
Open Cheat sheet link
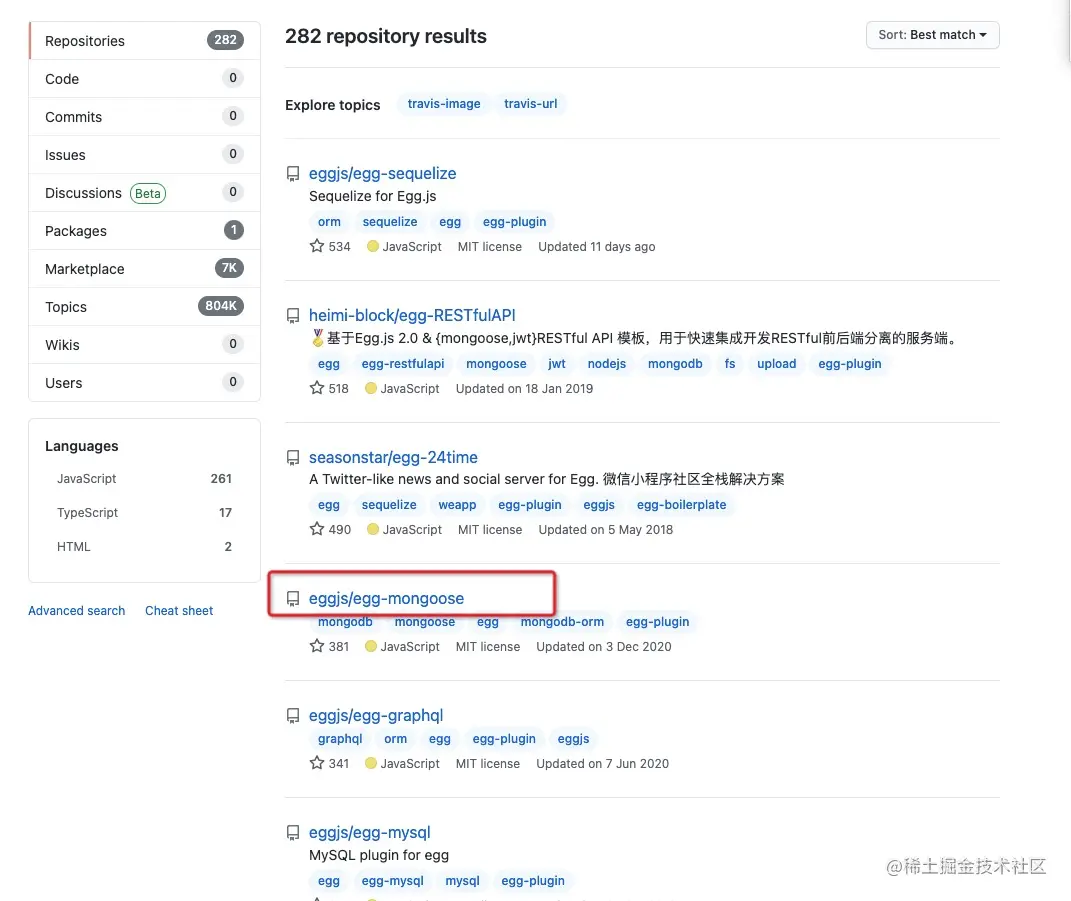[179, 611]
